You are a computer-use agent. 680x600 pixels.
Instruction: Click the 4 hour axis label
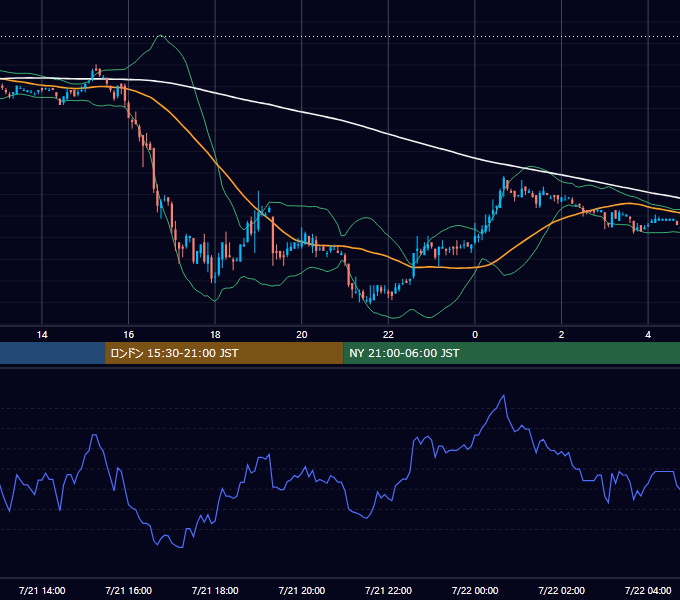648,335
